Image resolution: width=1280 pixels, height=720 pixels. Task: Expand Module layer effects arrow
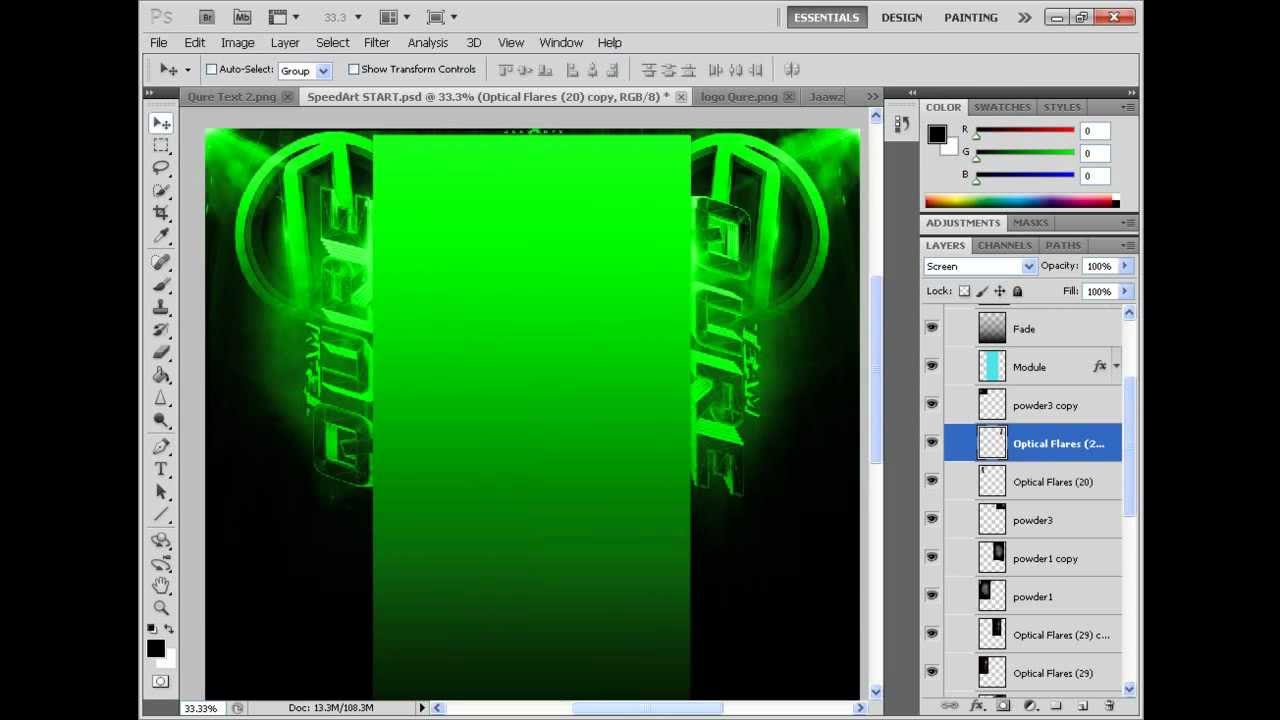pyautogui.click(x=1116, y=367)
